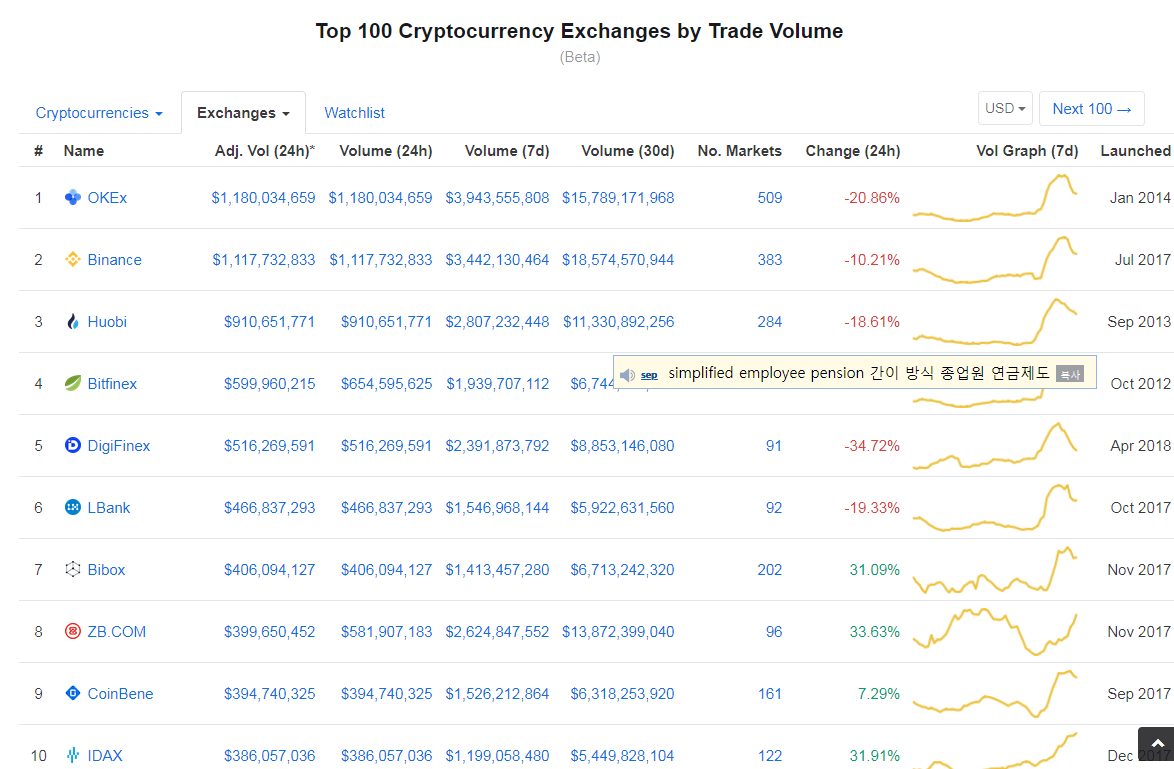
Task: Sort by No. Markets column header
Action: tap(740, 151)
